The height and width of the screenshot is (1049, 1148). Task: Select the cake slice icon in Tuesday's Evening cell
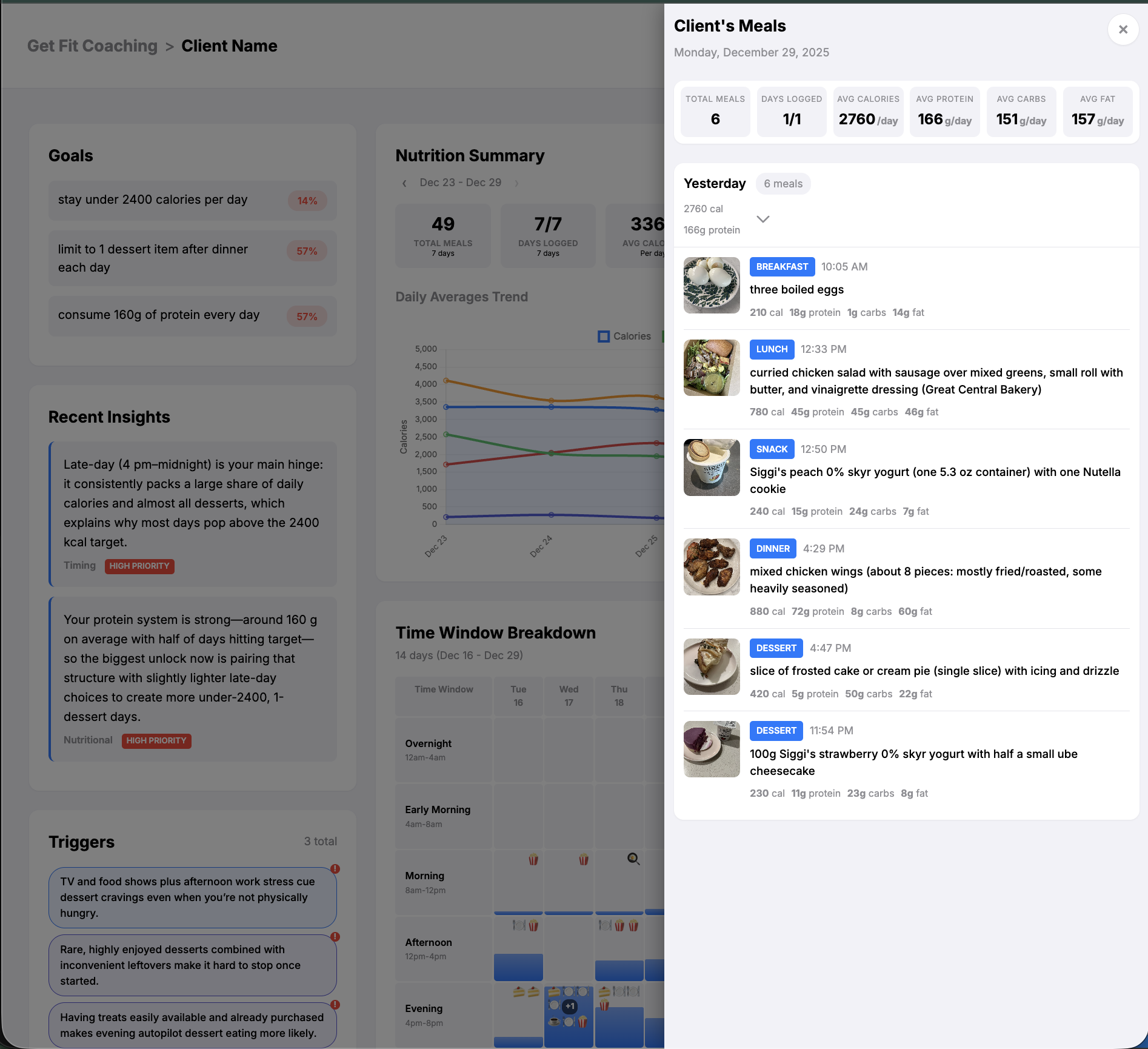pos(518,992)
